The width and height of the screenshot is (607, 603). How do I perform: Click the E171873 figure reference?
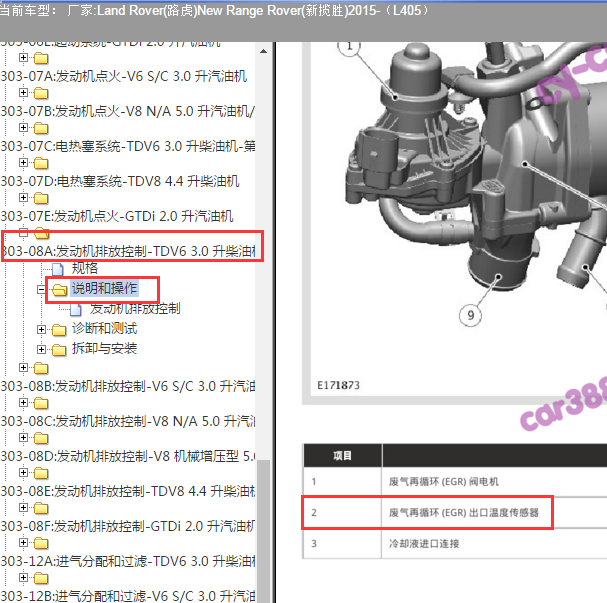(x=338, y=385)
